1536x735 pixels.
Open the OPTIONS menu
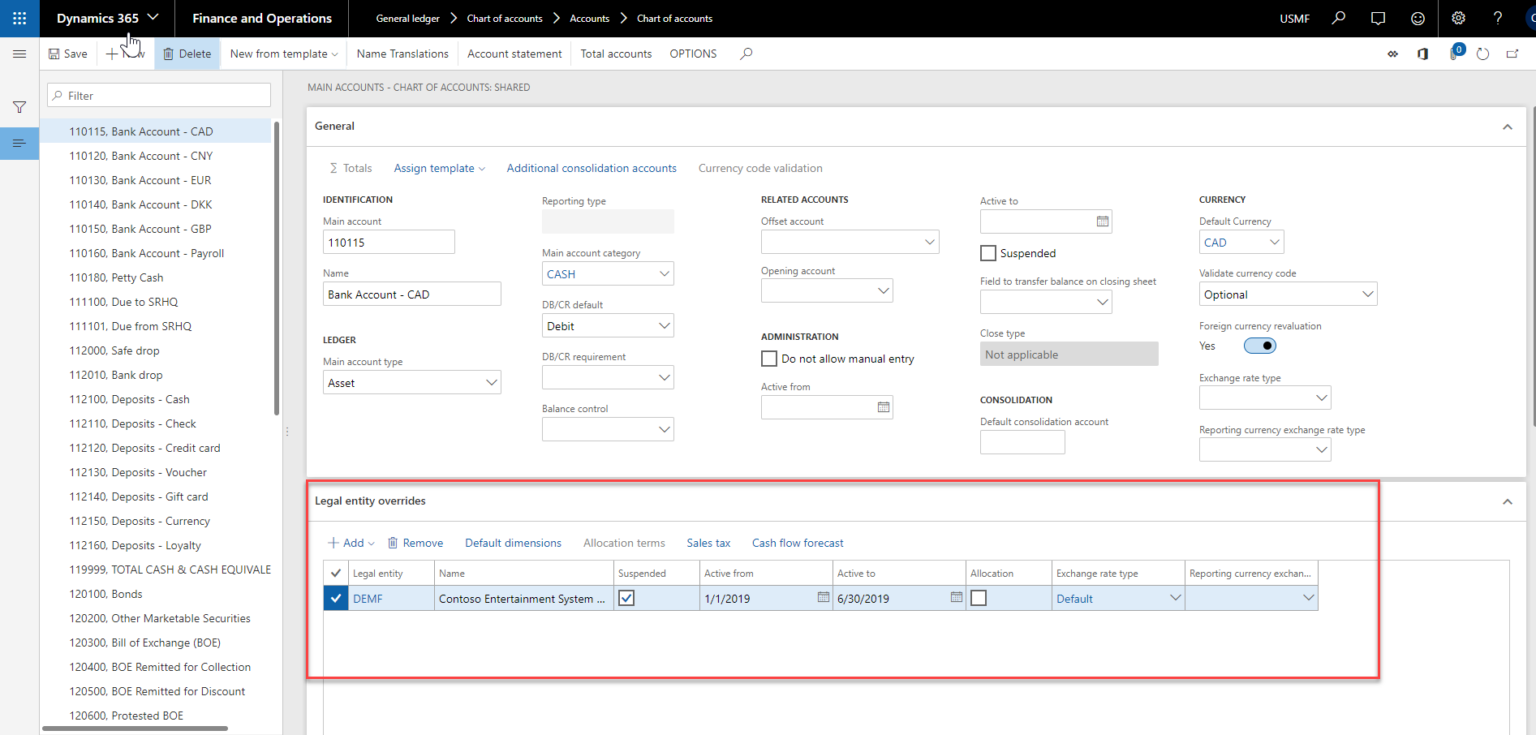[693, 54]
